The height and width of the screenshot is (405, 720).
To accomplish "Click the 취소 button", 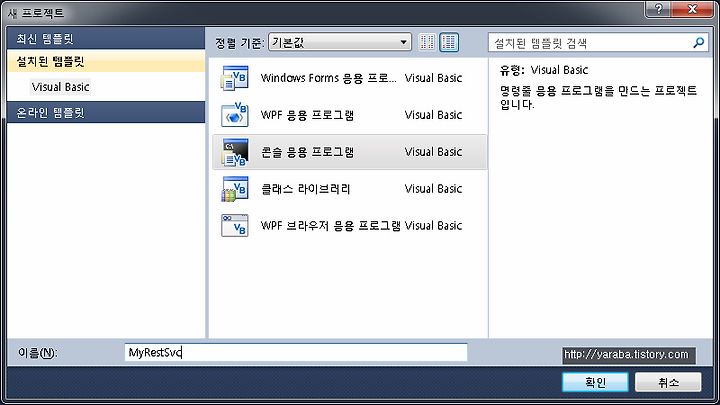I will pos(668,382).
